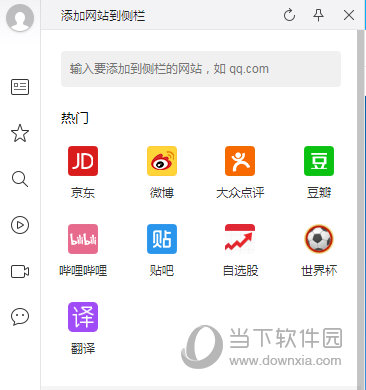
Task: Add the 翻译 translate icon
Action: tap(83, 317)
